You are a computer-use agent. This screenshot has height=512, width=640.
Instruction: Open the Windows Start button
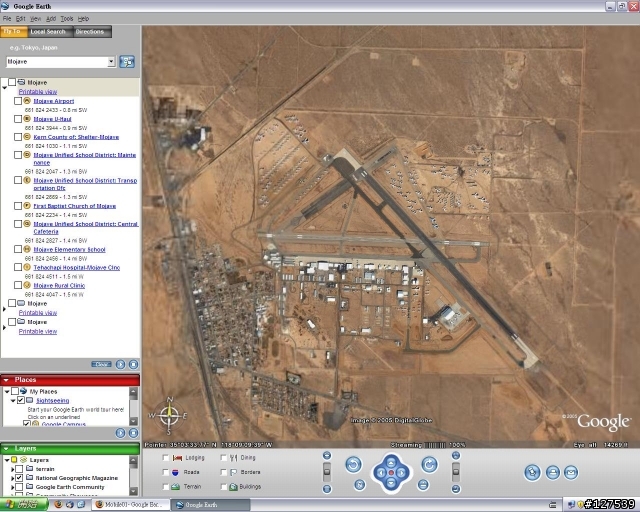(x=24, y=505)
